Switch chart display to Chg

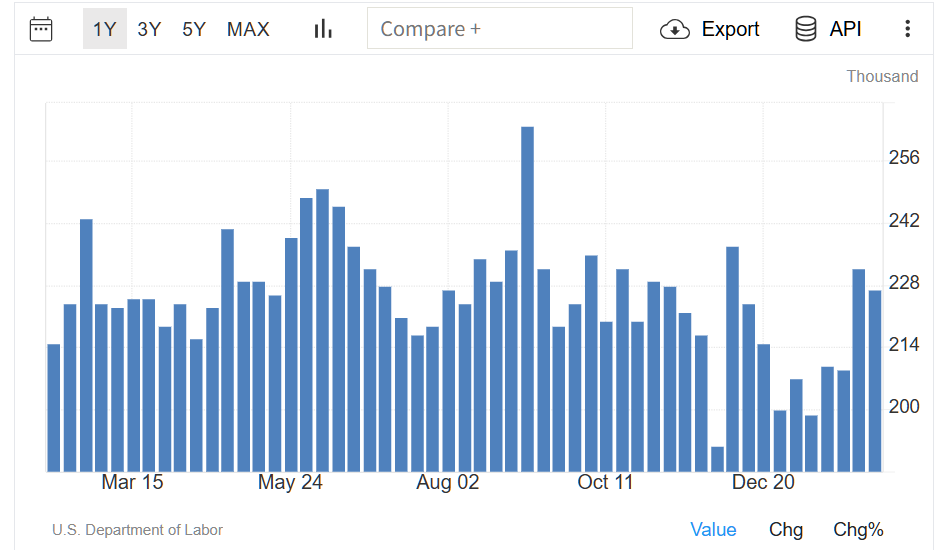(x=785, y=530)
